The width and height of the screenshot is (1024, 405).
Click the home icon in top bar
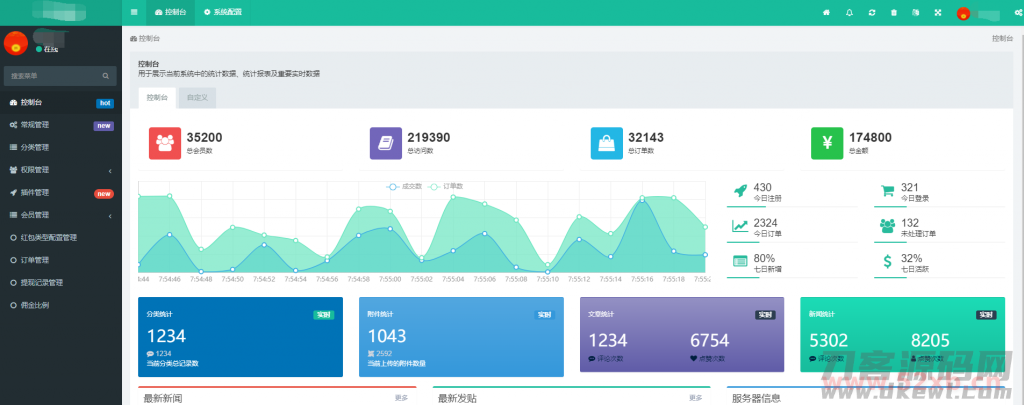(x=826, y=12)
